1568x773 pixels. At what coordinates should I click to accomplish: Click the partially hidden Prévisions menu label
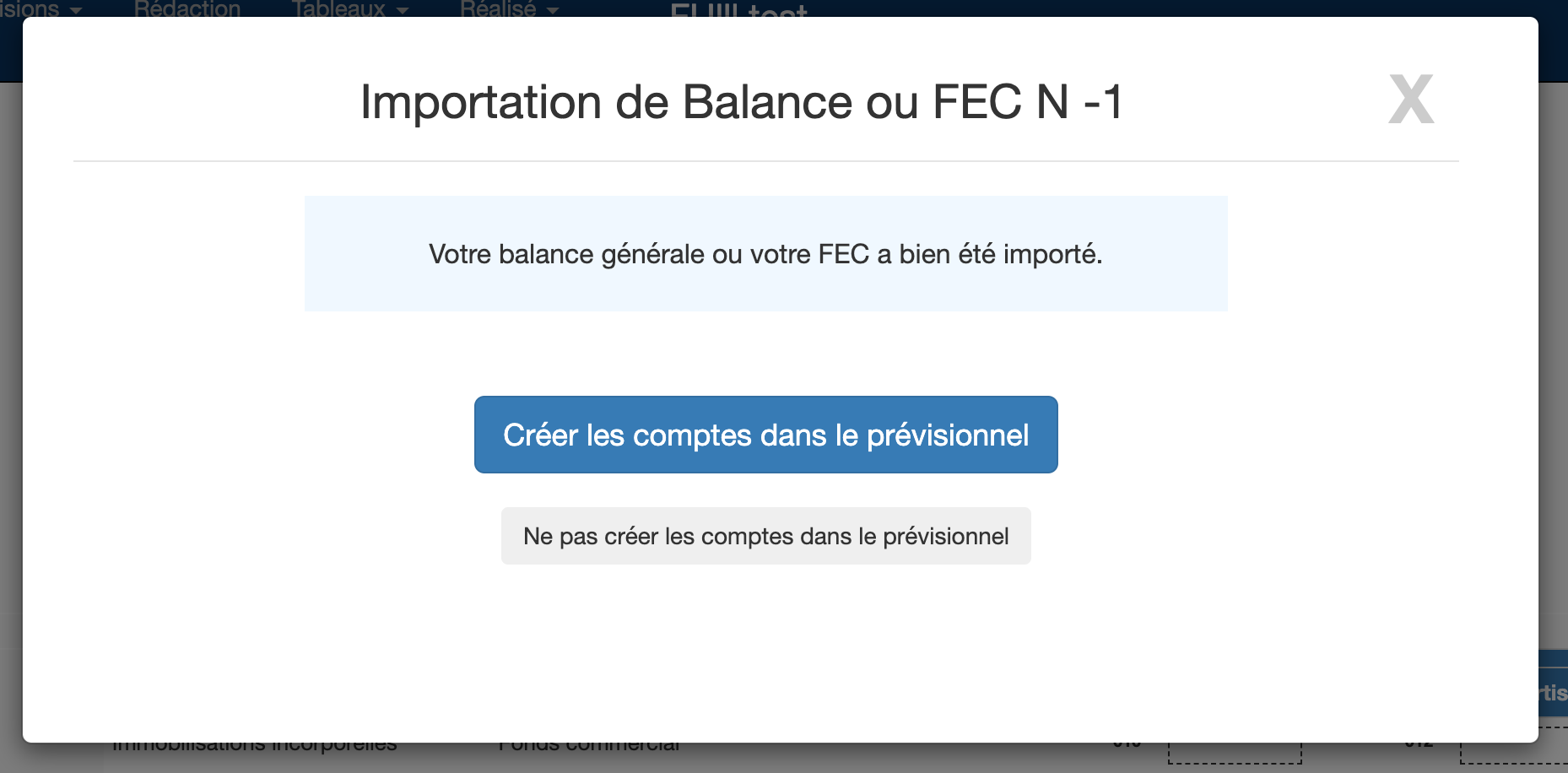pos(30,8)
